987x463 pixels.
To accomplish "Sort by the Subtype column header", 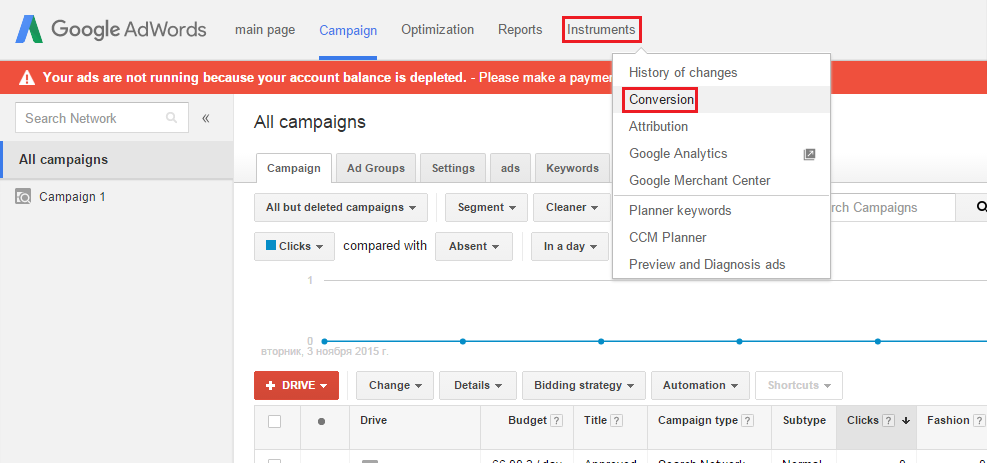I will 804,421.
